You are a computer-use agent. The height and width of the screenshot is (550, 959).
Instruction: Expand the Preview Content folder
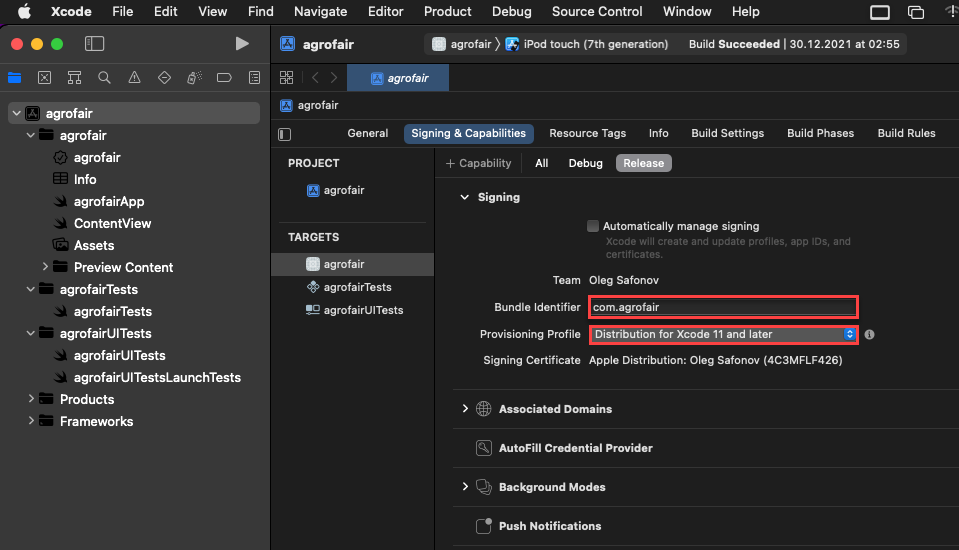45,267
